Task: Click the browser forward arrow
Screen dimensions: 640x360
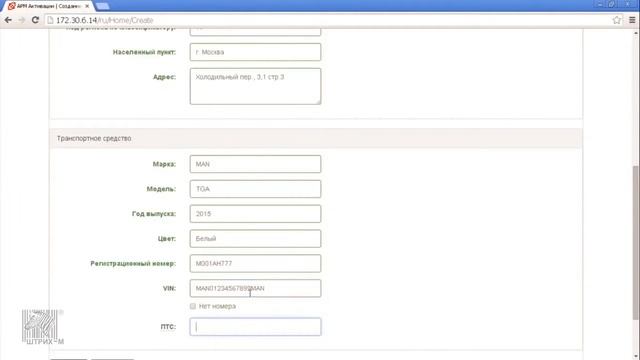Action: 22,20
